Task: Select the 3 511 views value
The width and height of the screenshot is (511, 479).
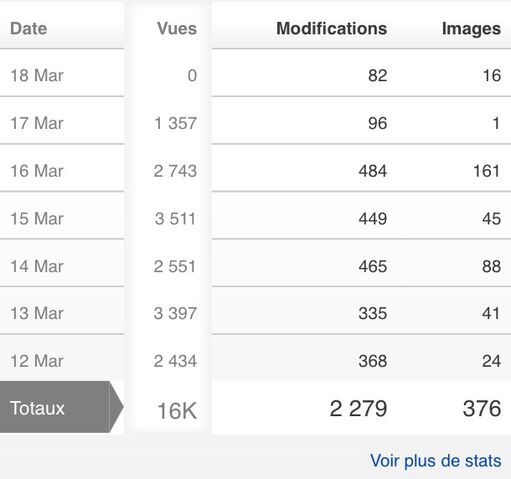Action: click(175, 219)
